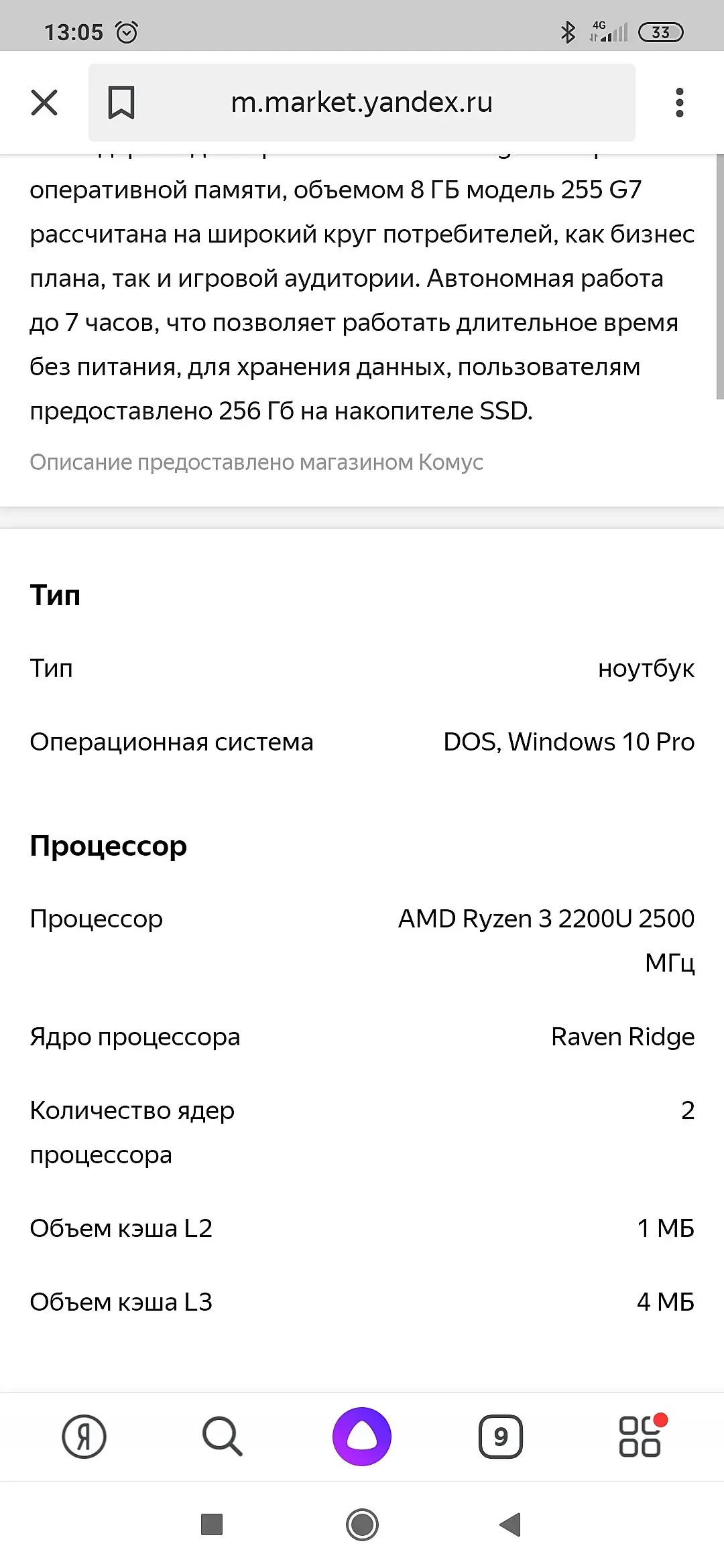Close the browser tab with X icon

44,103
